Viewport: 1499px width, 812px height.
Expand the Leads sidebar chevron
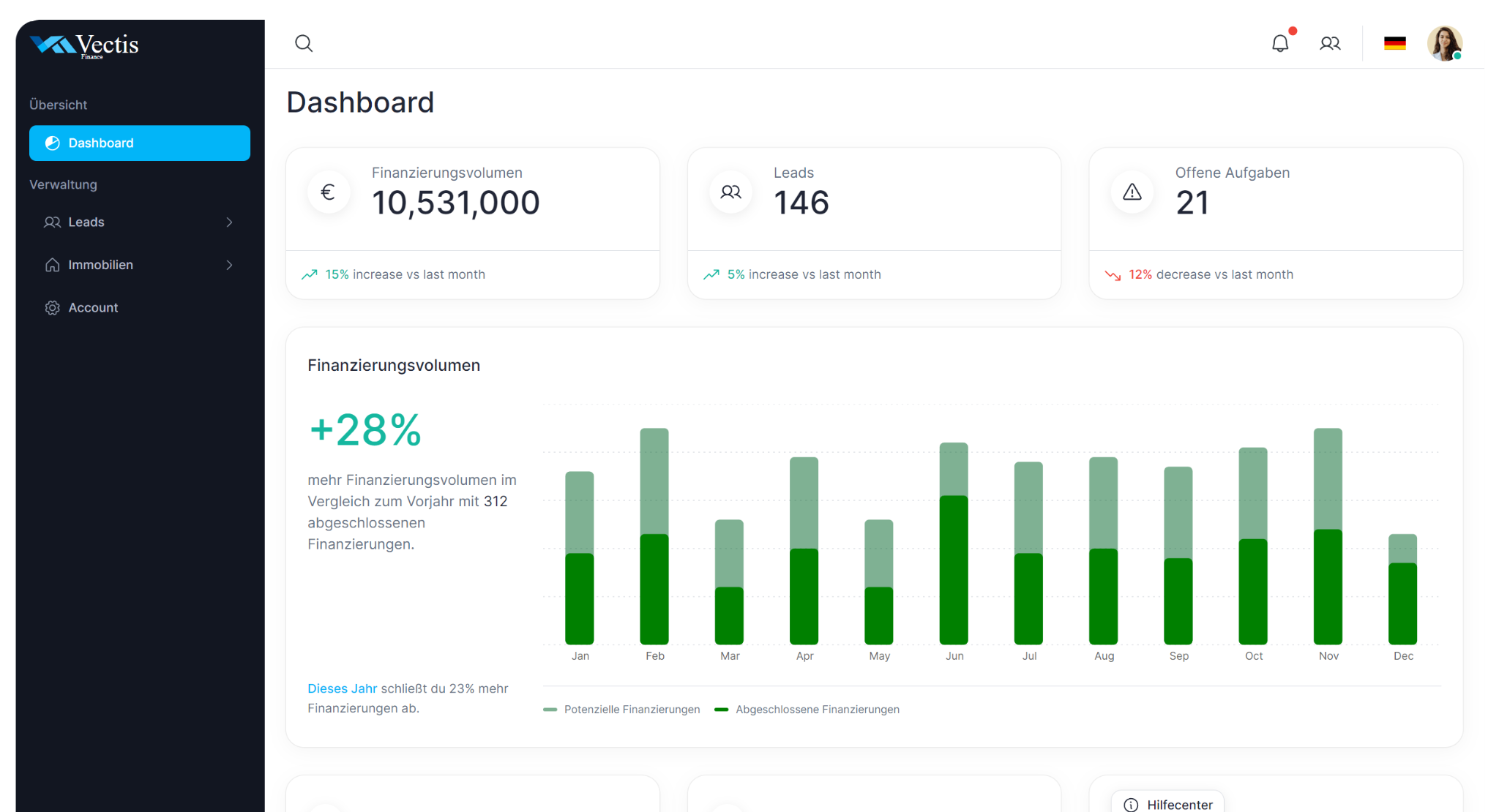click(x=229, y=222)
